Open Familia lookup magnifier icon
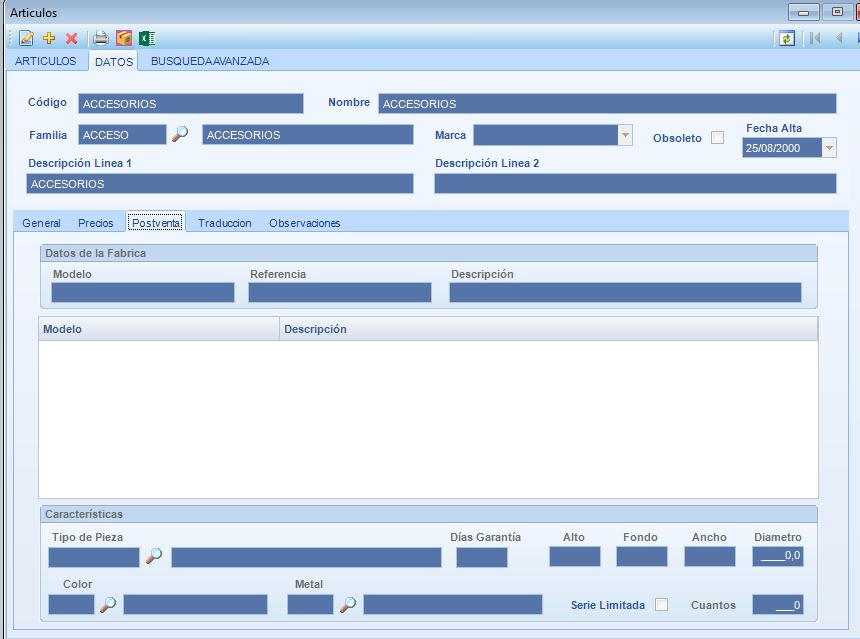This screenshot has width=860, height=639. pyautogui.click(x=180, y=134)
